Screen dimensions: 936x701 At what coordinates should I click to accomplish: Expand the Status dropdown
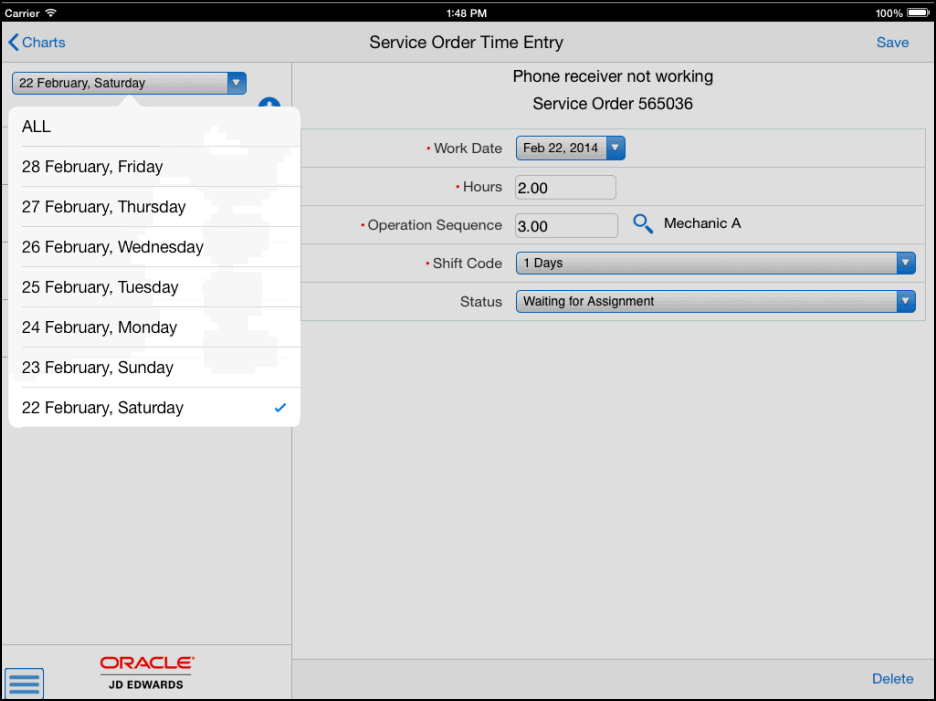coord(715,302)
